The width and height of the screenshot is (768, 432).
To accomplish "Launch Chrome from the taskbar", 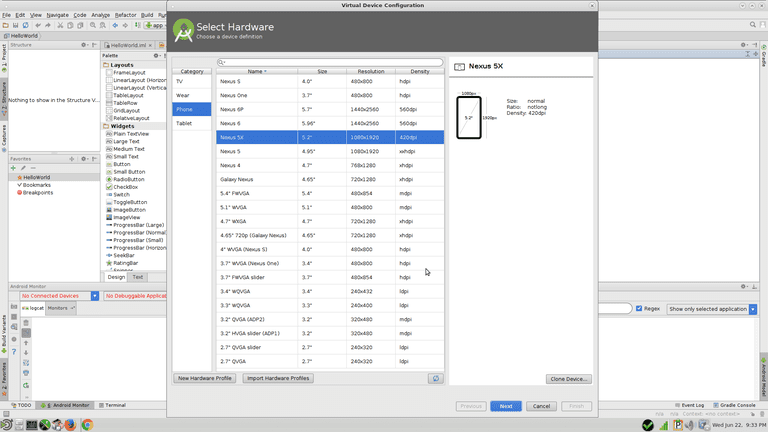I will click(87, 425).
